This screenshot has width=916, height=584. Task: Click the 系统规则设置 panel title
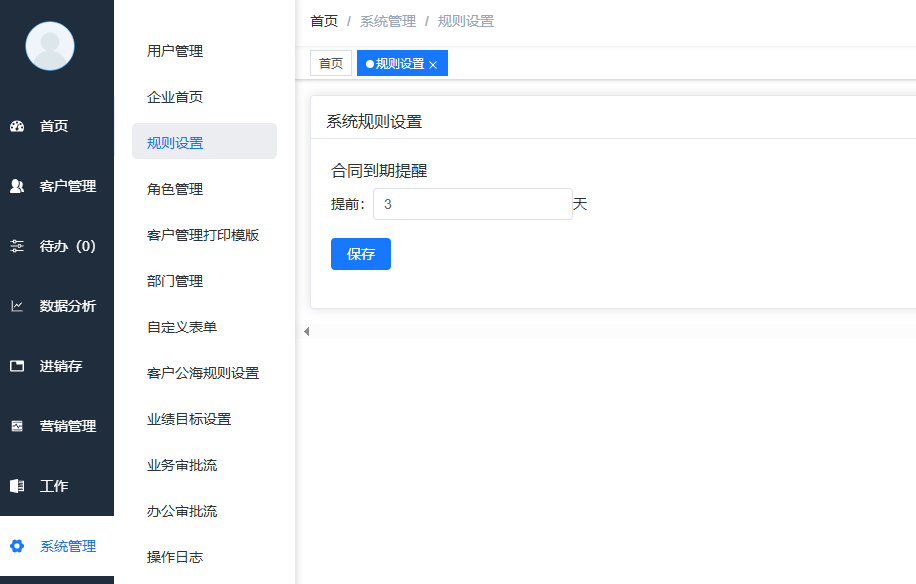pos(374,121)
